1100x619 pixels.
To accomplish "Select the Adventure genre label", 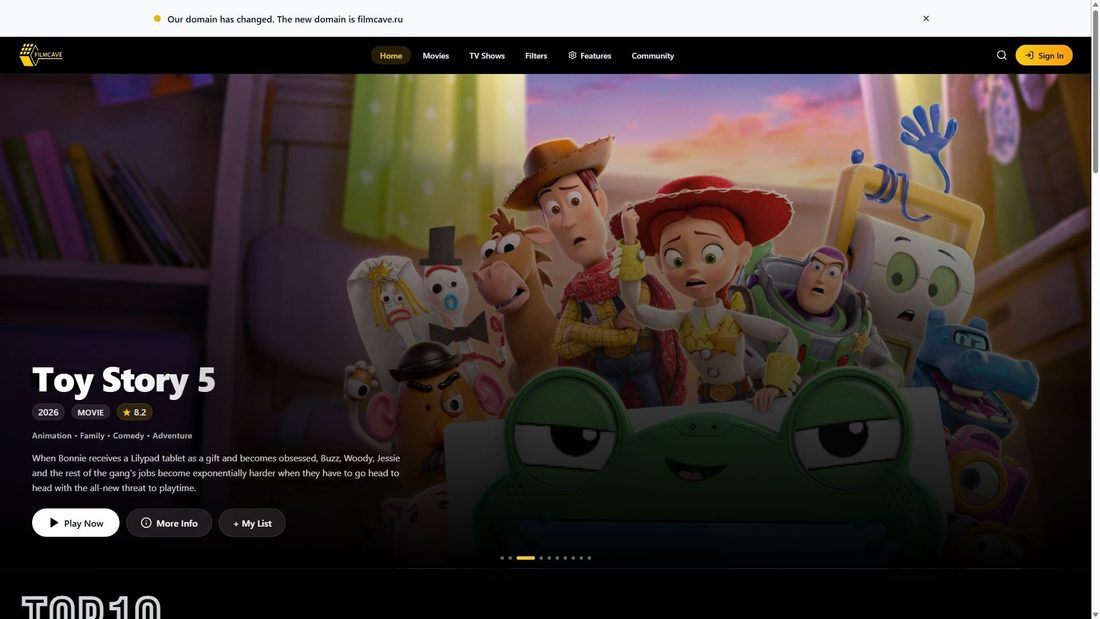I will (x=172, y=436).
